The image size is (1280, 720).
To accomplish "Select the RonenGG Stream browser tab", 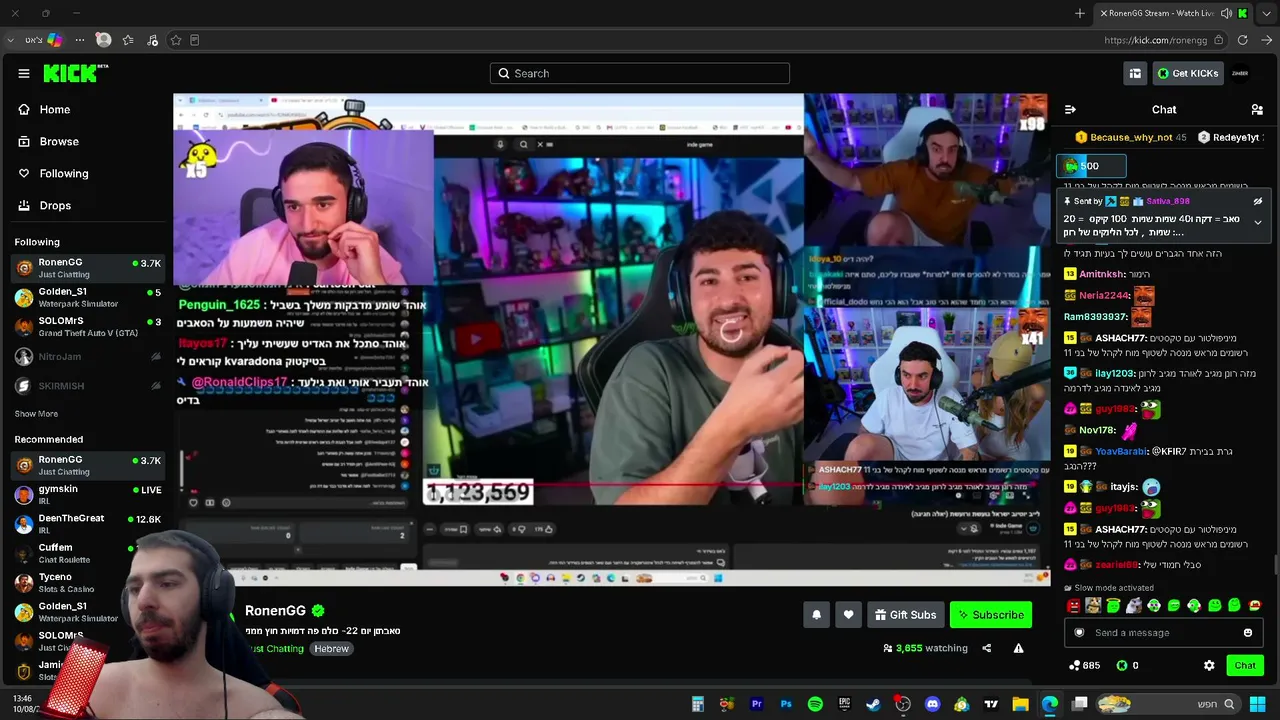I will coord(1173,13).
